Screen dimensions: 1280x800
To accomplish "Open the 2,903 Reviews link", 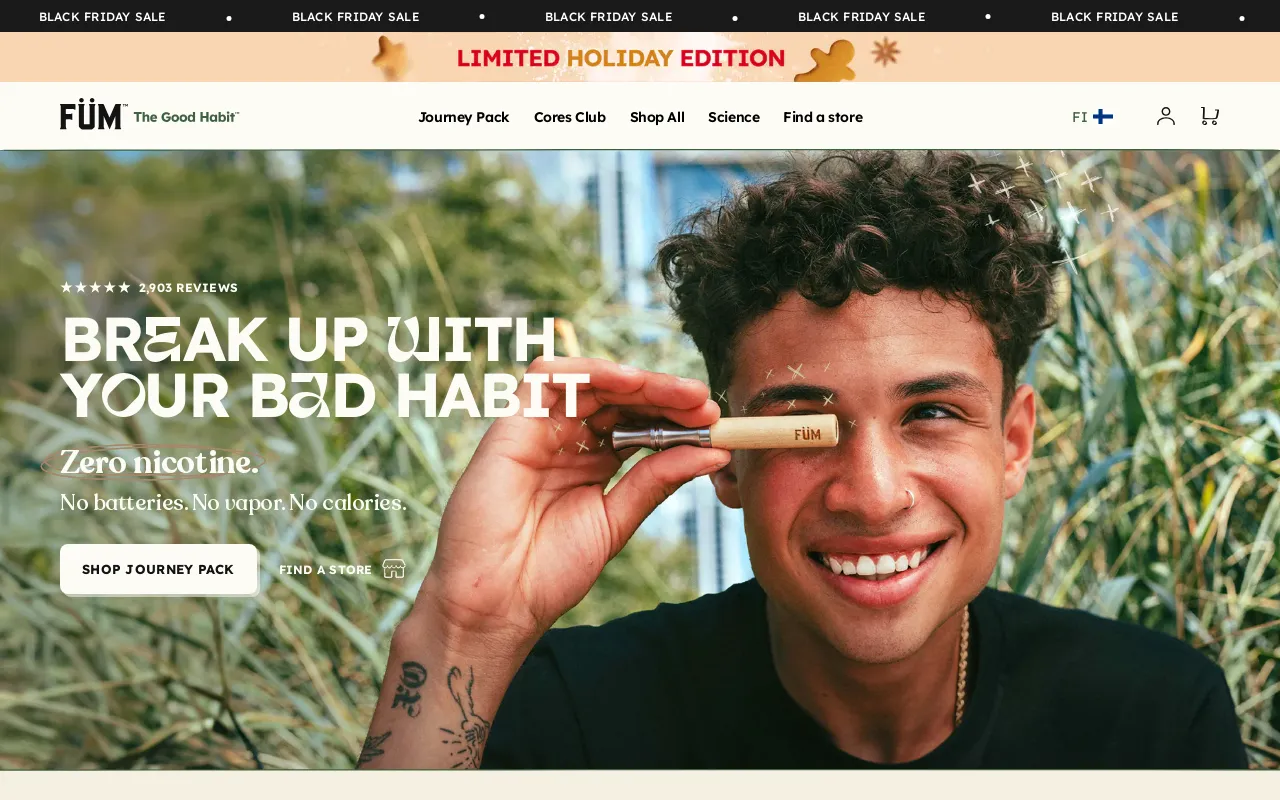I will 188,288.
